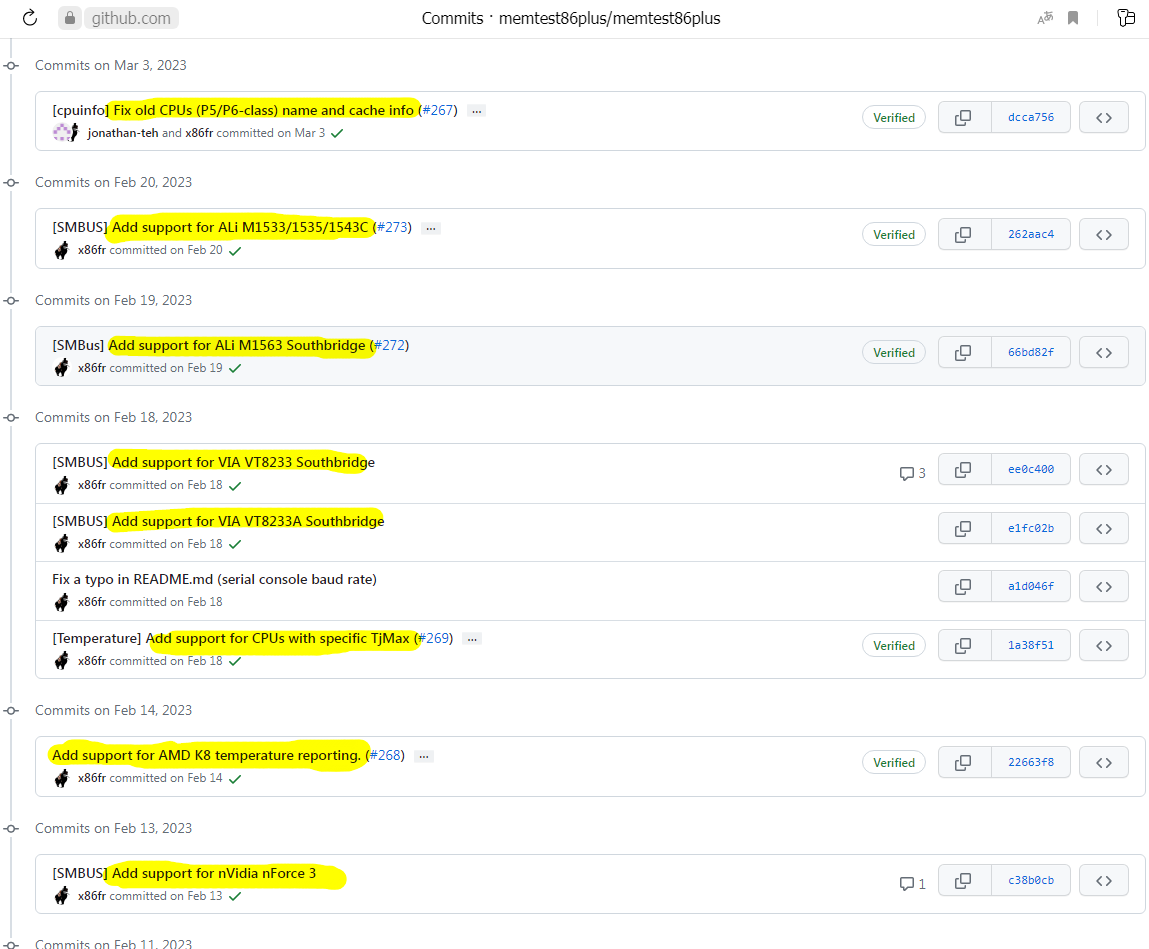Click the lock icon beside github.com

(x=70, y=18)
